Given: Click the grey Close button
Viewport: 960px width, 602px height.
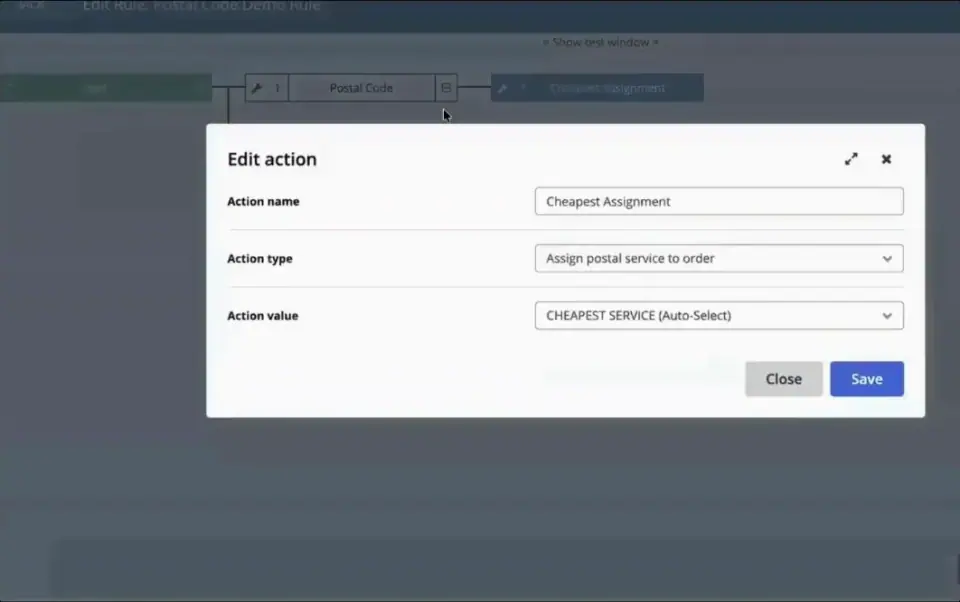Looking at the screenshot, I should point(784,379).
